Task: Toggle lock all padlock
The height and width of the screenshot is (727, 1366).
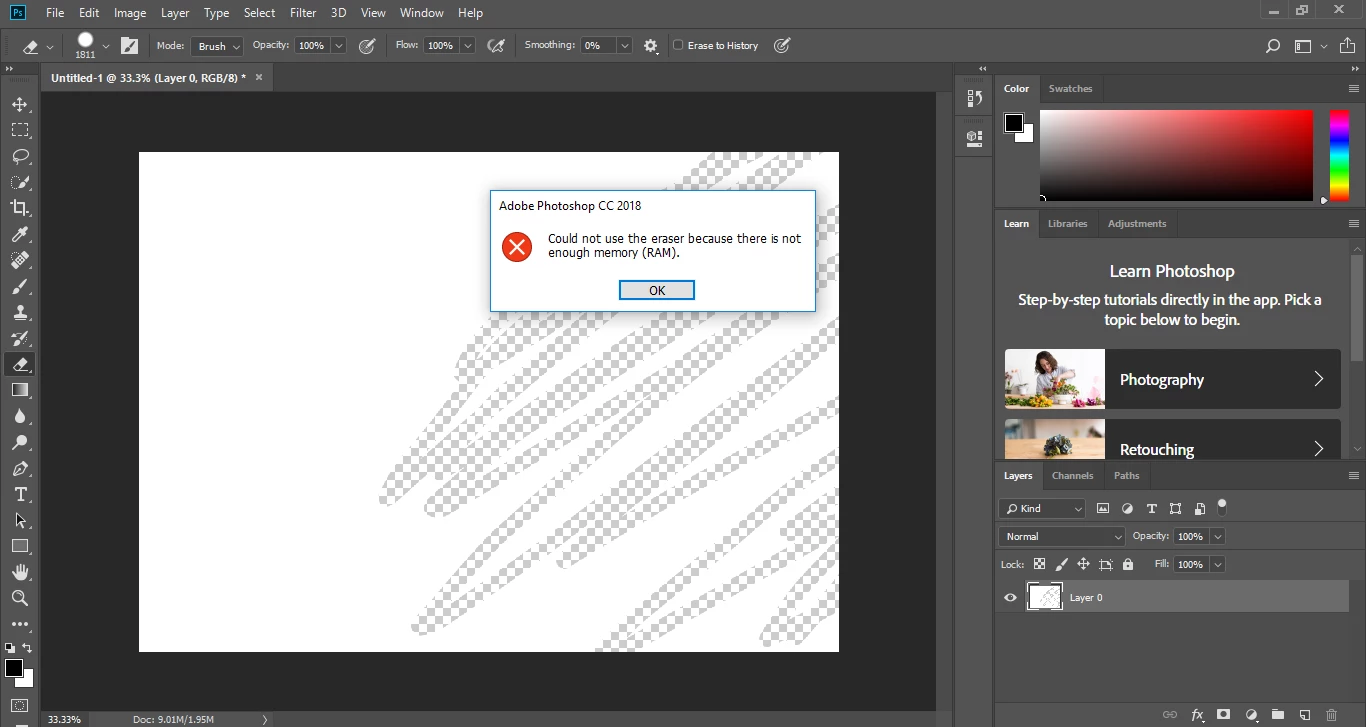Action: (1128, 564)
